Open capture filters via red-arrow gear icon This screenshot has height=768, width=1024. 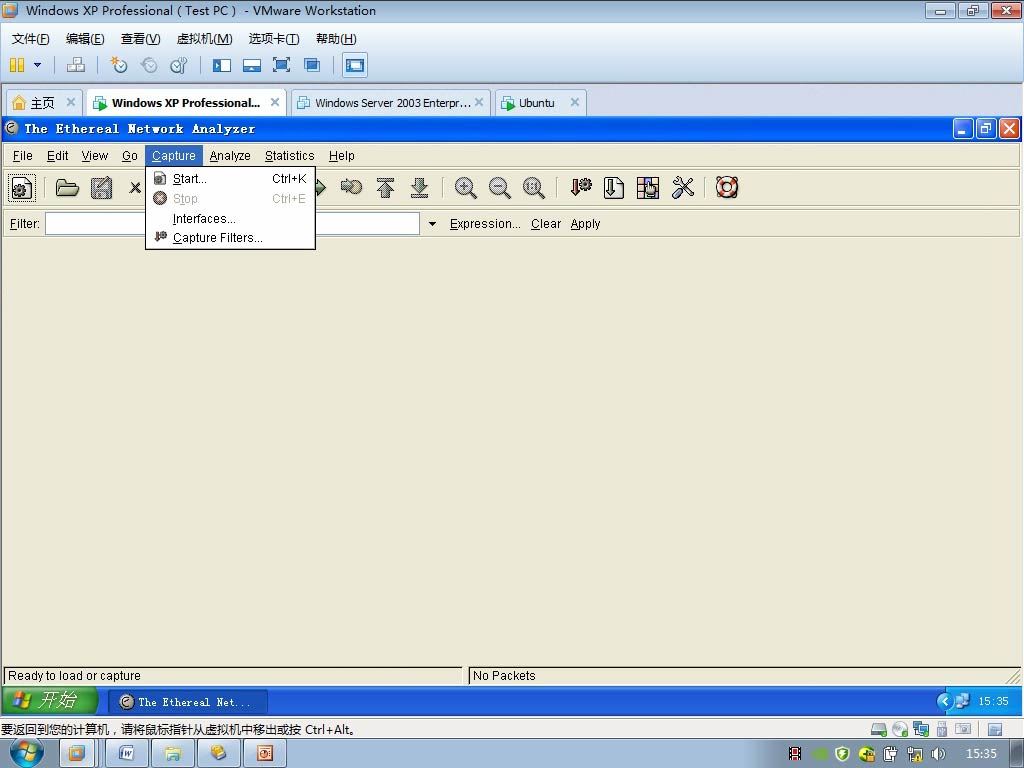[581, 188]
